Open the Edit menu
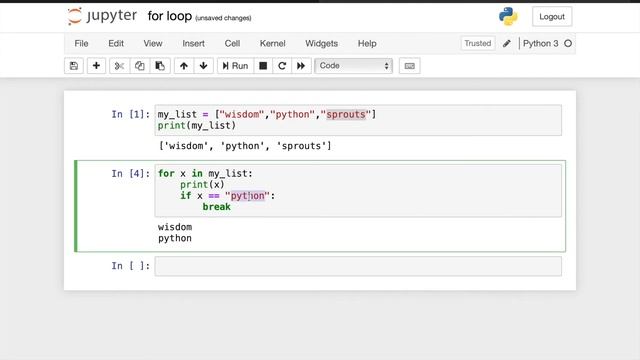 pyautogui.click(x=116, y=43)
